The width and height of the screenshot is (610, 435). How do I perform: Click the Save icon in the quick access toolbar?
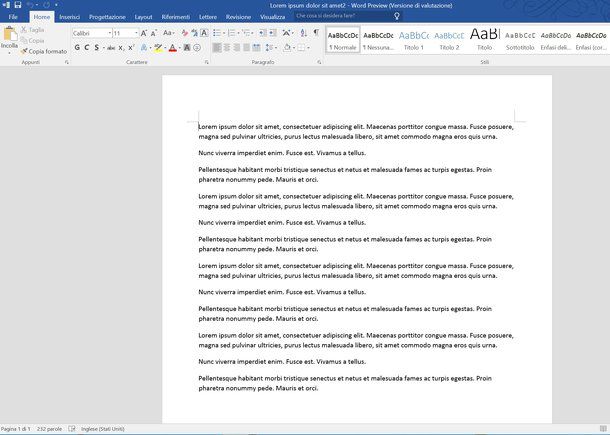click(x=18, y=5)
